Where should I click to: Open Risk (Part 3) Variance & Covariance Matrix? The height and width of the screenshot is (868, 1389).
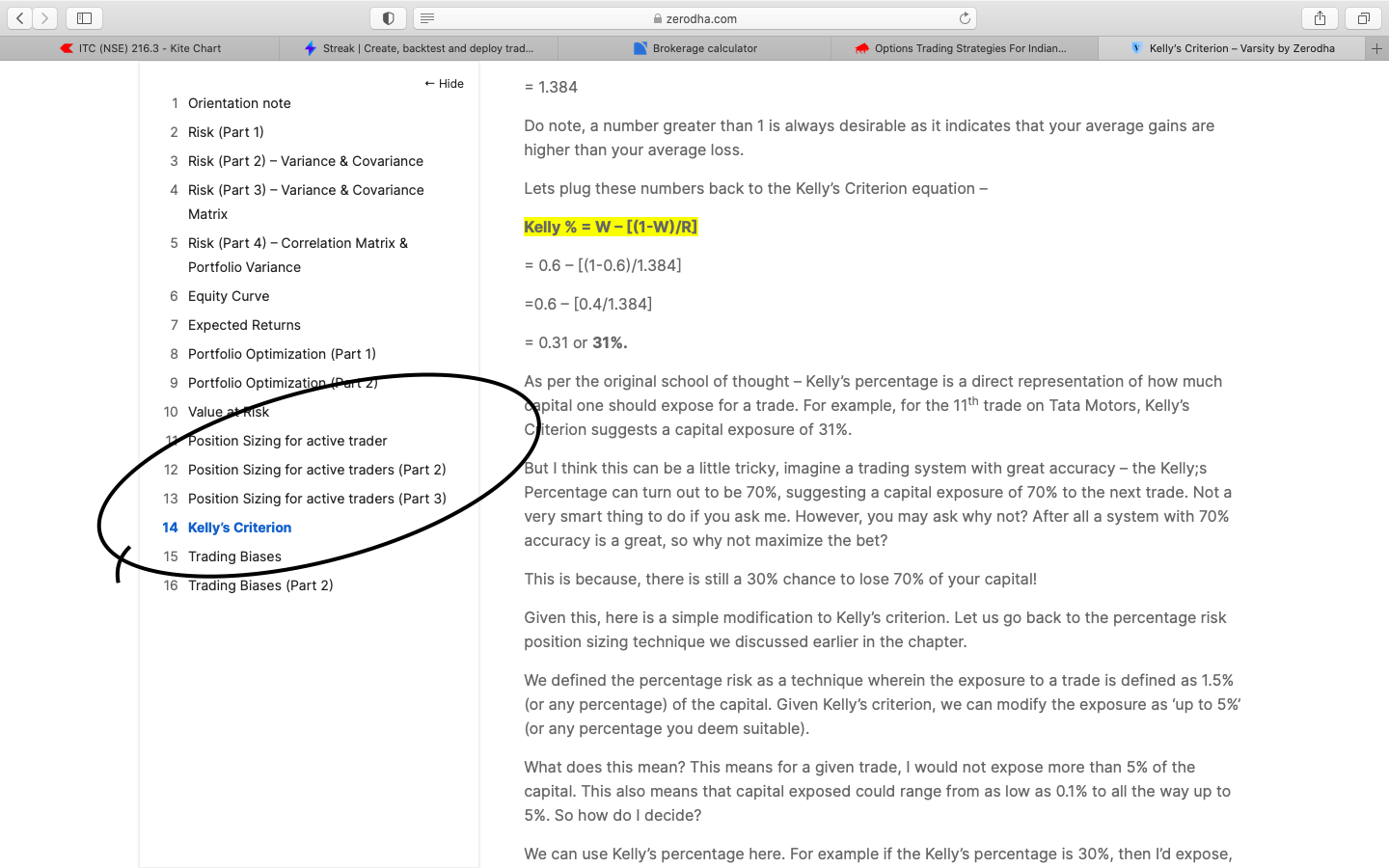click(306, 202)
